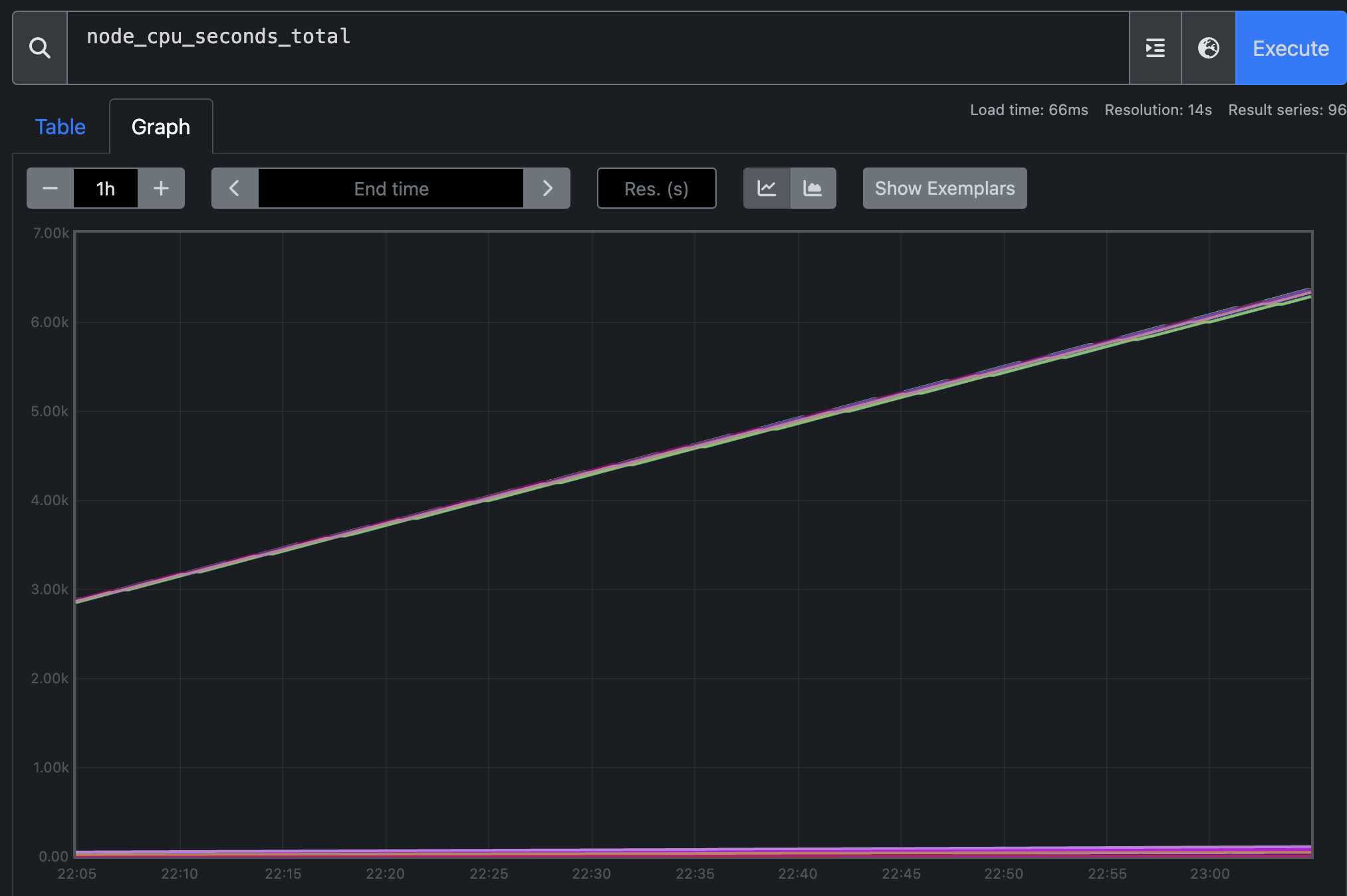Move end time forward with right chevron

547,189
